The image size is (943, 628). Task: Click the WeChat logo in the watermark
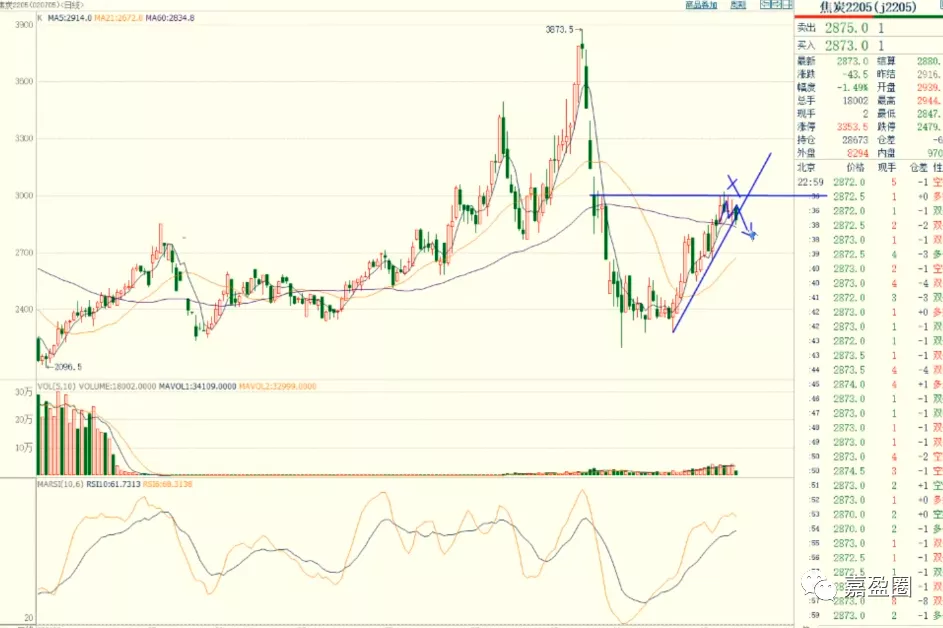[825, 583]
